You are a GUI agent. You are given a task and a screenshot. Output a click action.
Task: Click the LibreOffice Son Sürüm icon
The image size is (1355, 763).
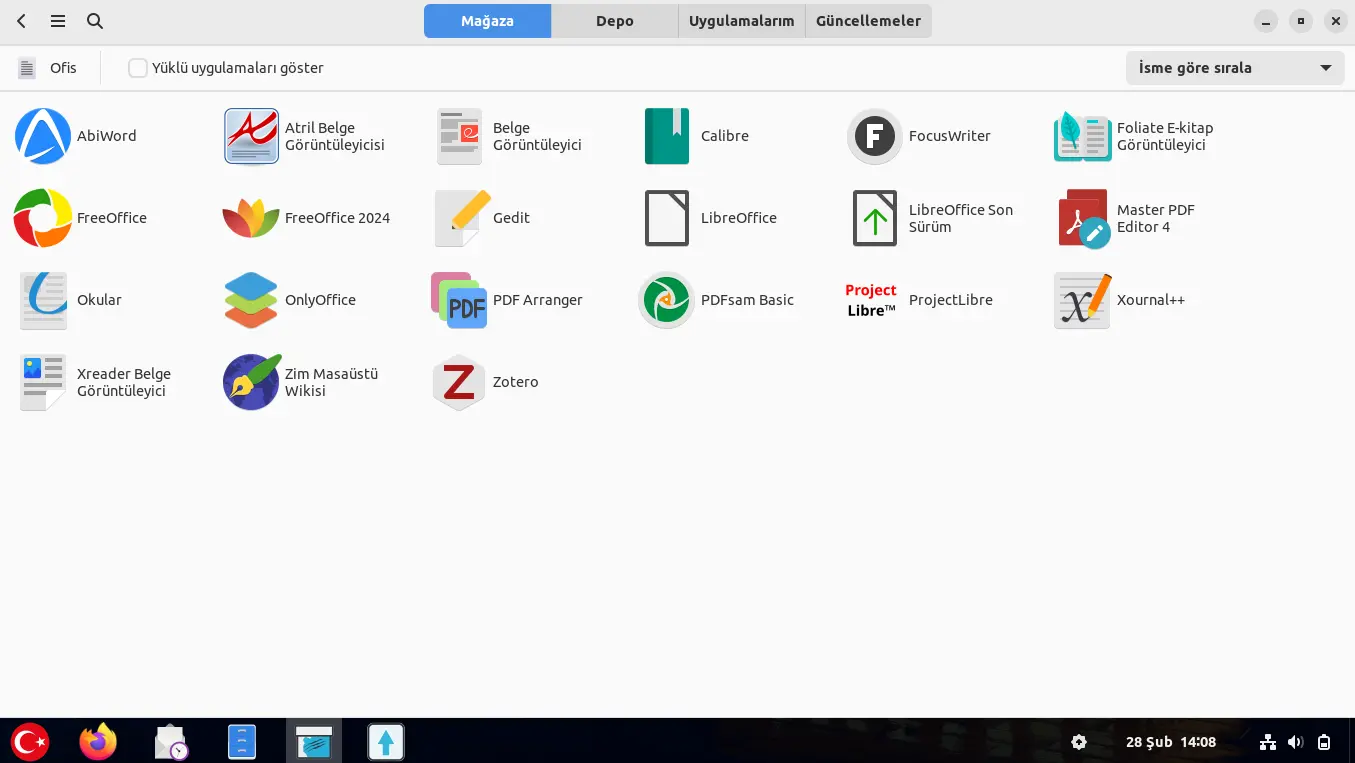[x=875, y=218]
